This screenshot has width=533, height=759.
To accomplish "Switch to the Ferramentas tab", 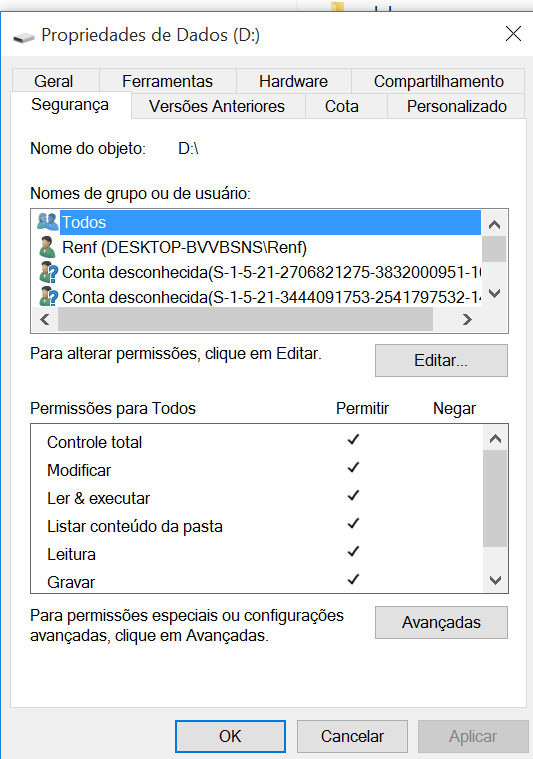I will (x=168, y=81).
